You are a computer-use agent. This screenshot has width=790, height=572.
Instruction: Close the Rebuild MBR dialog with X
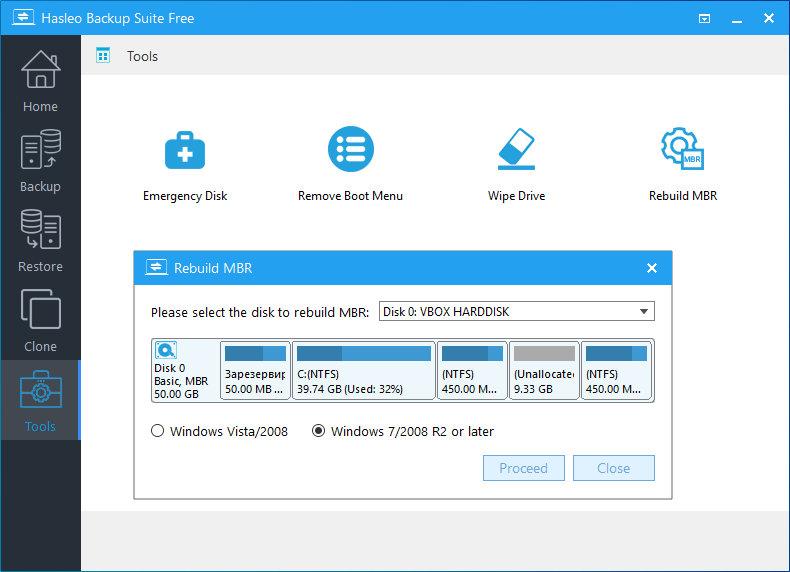point(652,268)
